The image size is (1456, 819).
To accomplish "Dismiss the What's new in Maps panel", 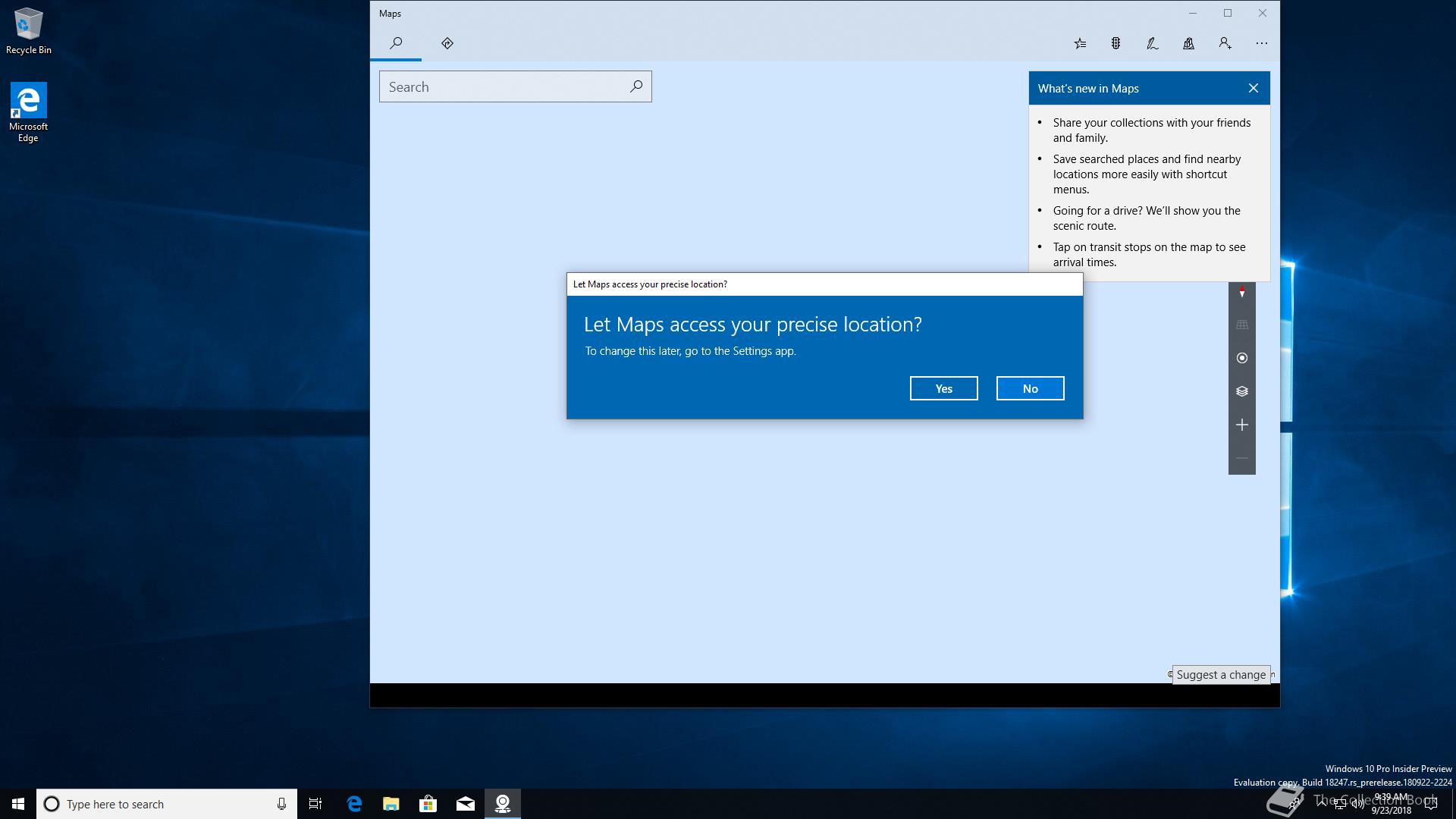I will click(1253, 89).
